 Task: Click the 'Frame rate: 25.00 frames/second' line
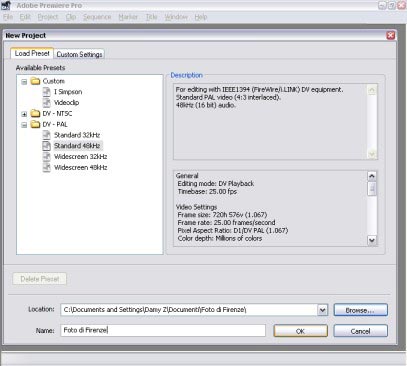(x=226, y=222)
